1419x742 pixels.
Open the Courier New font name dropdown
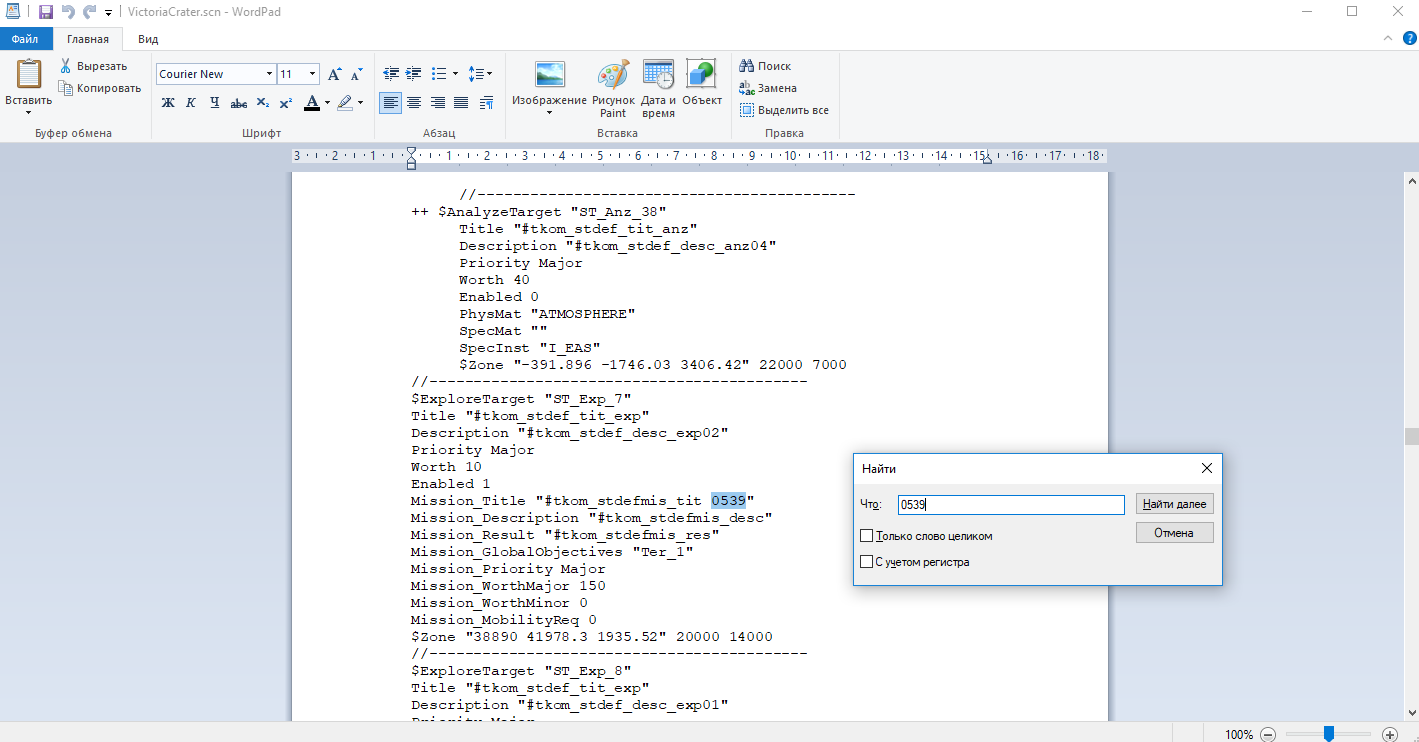tap(270, 74)
